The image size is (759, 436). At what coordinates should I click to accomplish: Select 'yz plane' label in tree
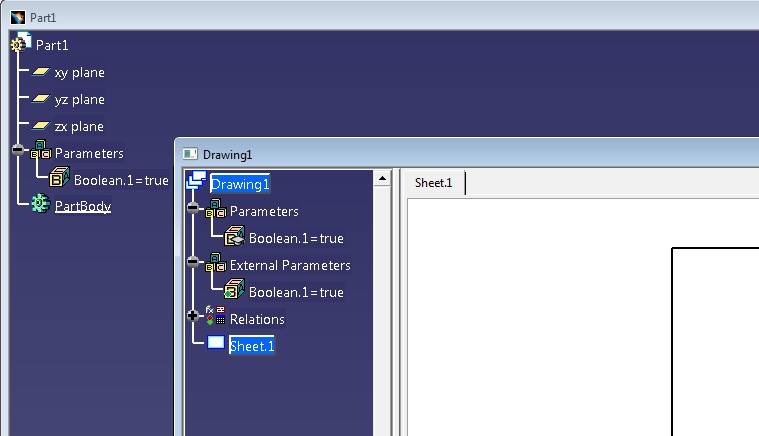click(80, 100)
